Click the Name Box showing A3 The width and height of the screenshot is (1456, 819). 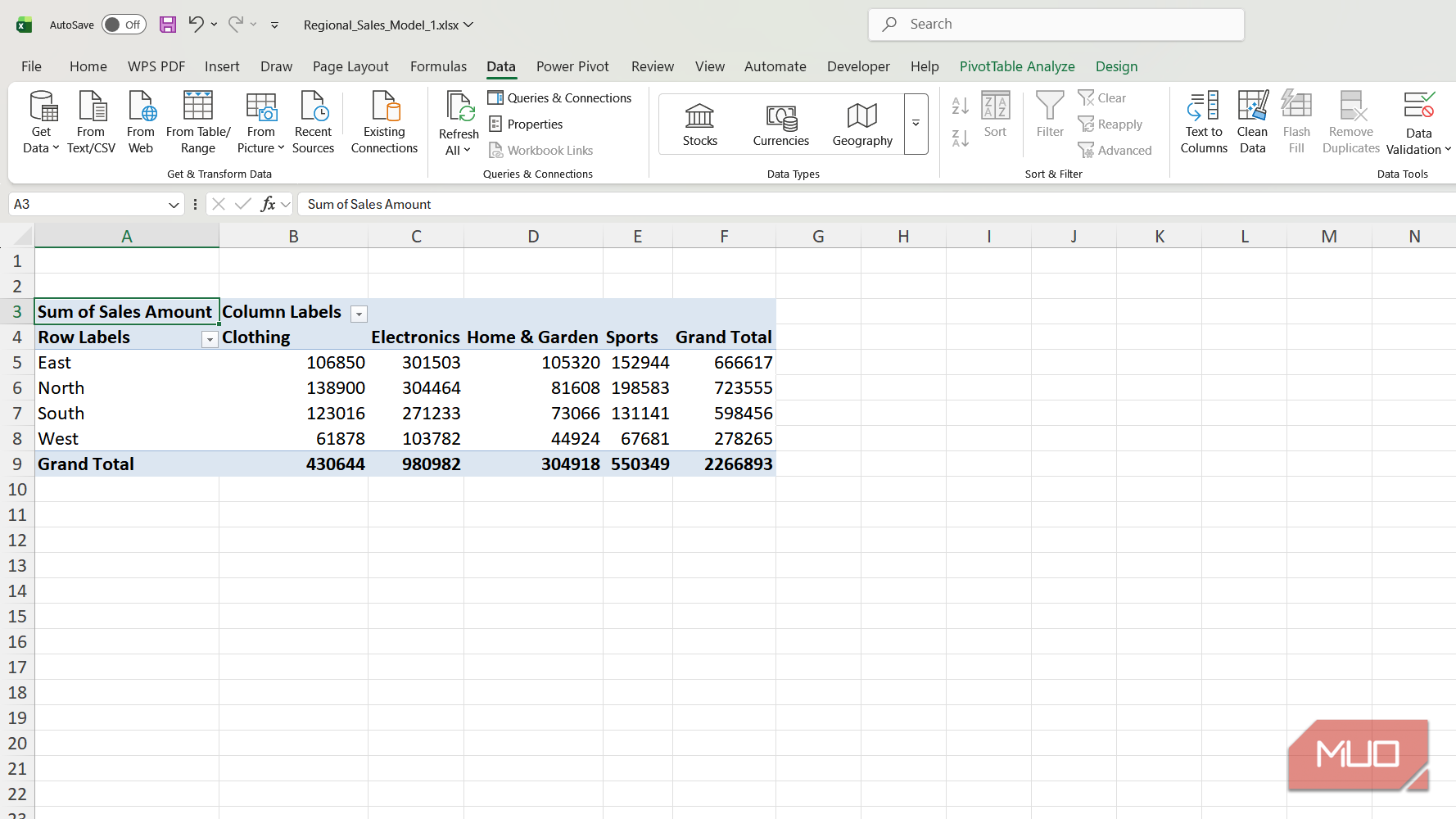click(88, 205)
